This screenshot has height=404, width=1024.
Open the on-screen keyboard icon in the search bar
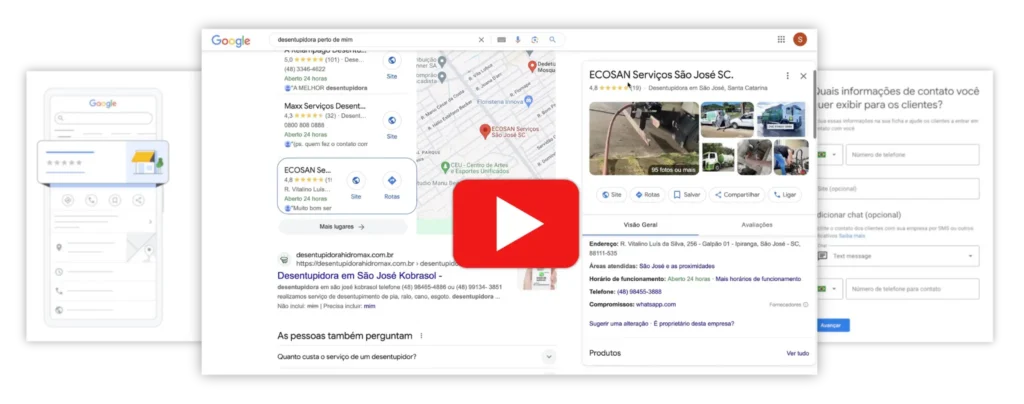click(501, 40)
